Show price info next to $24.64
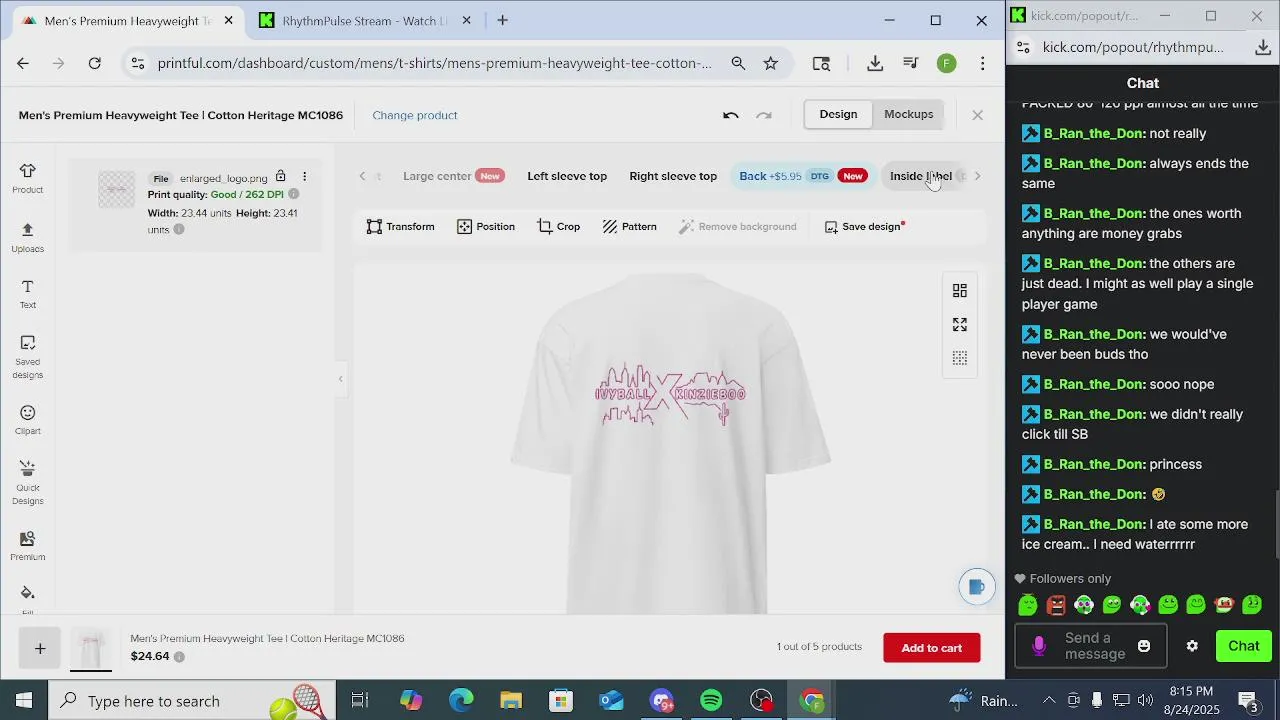The height and width of the screenshot is (720, 1280). [x=179, y=657]
